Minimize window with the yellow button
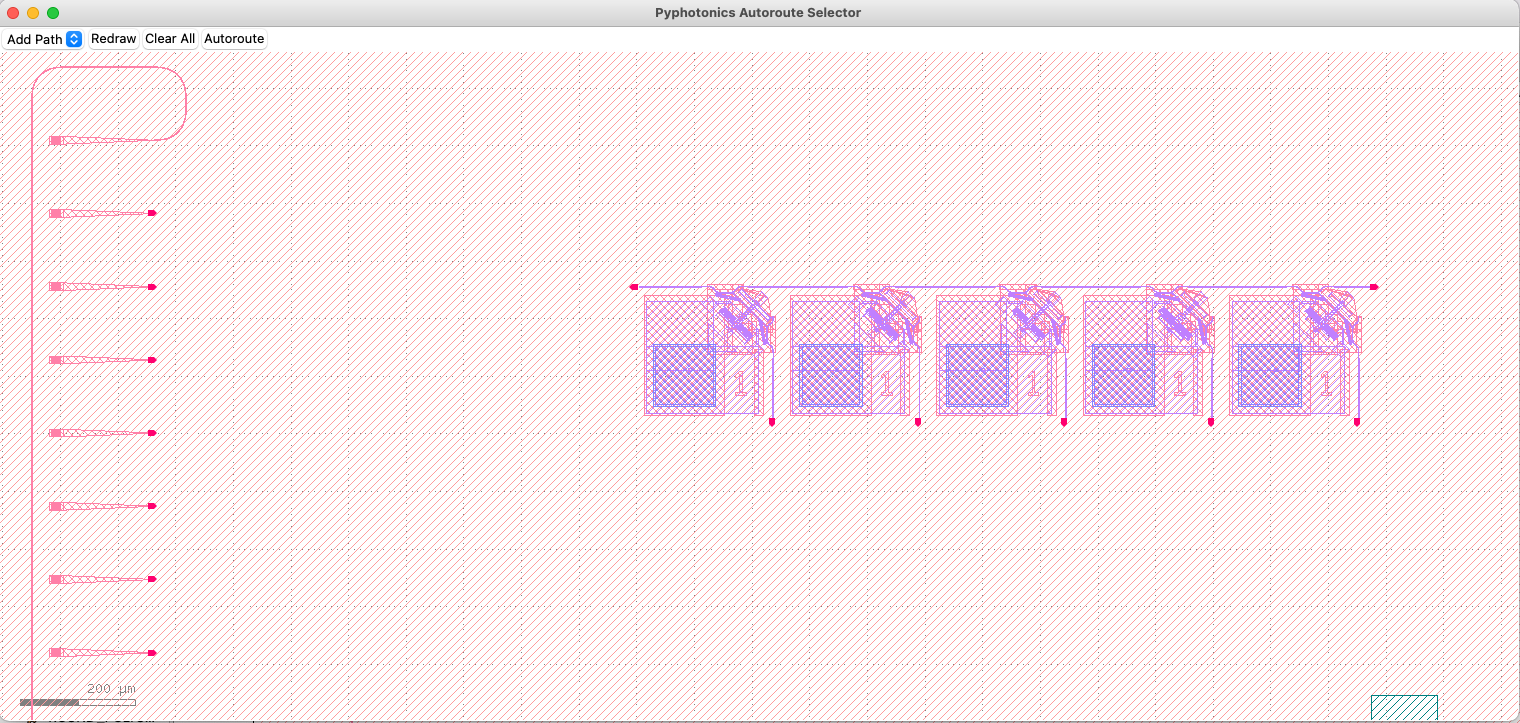 [x=33, y=13]
